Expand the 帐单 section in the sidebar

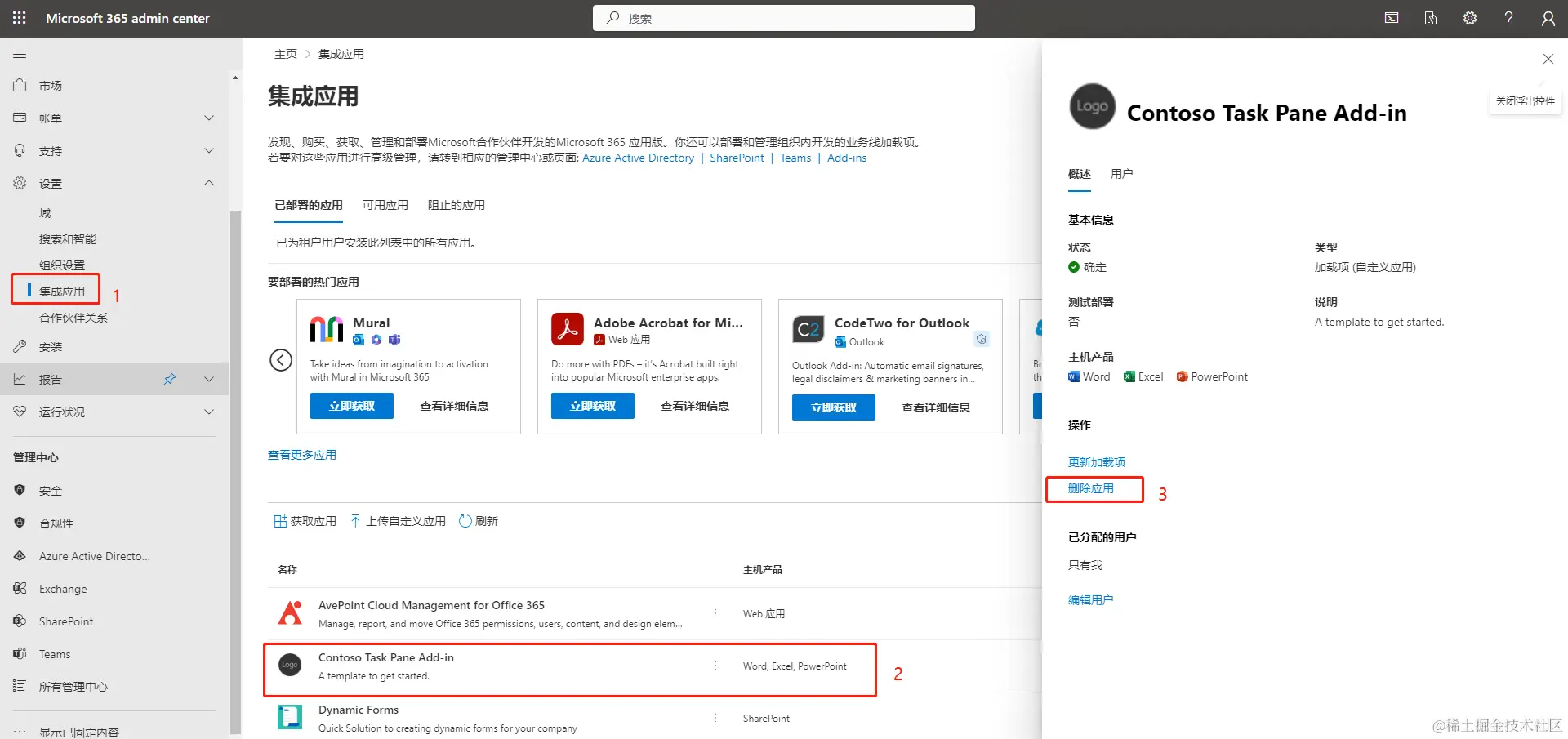click(x=209, y=118)
